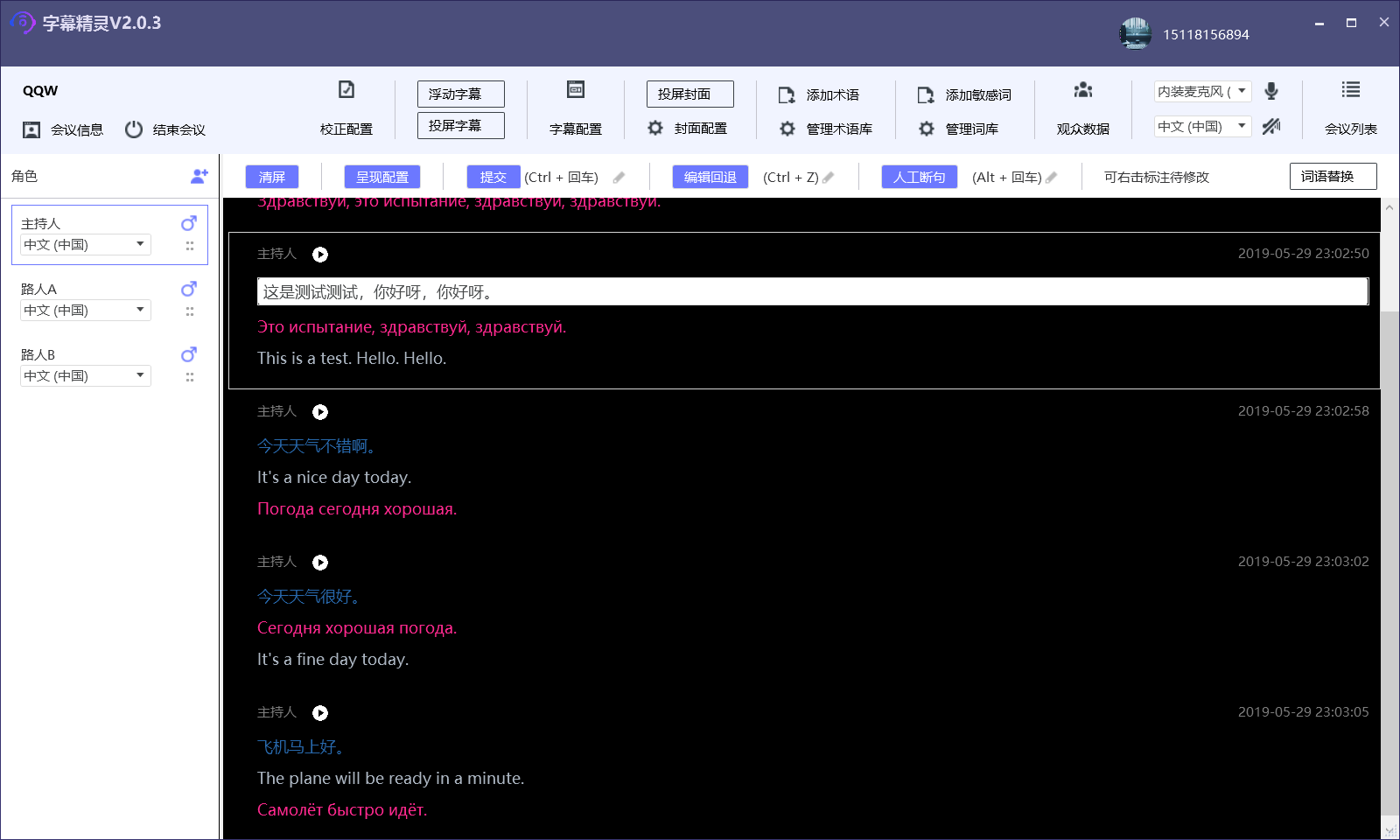Click the account number 15118156894
The image size is (1400, 840).
coord(1206,34)
